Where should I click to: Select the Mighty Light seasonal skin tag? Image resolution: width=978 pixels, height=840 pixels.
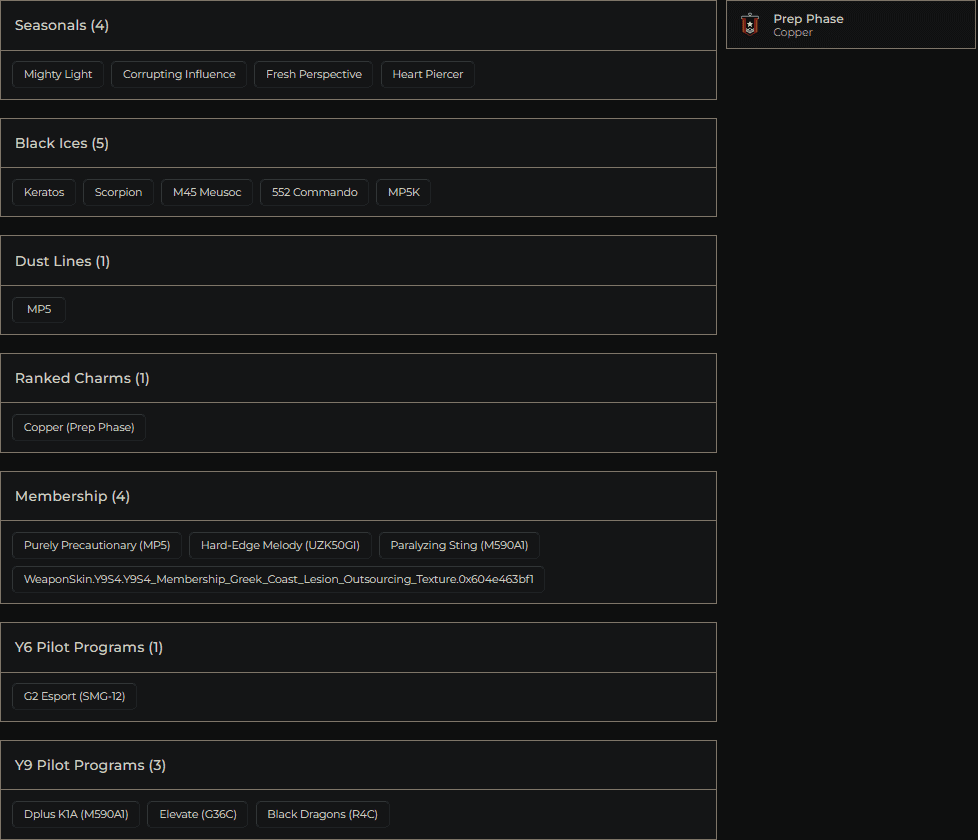pos(58,75)
